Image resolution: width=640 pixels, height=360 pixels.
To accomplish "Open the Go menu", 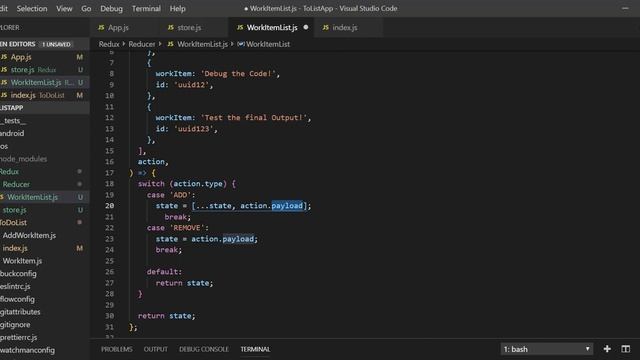I will tap(86, 9).
